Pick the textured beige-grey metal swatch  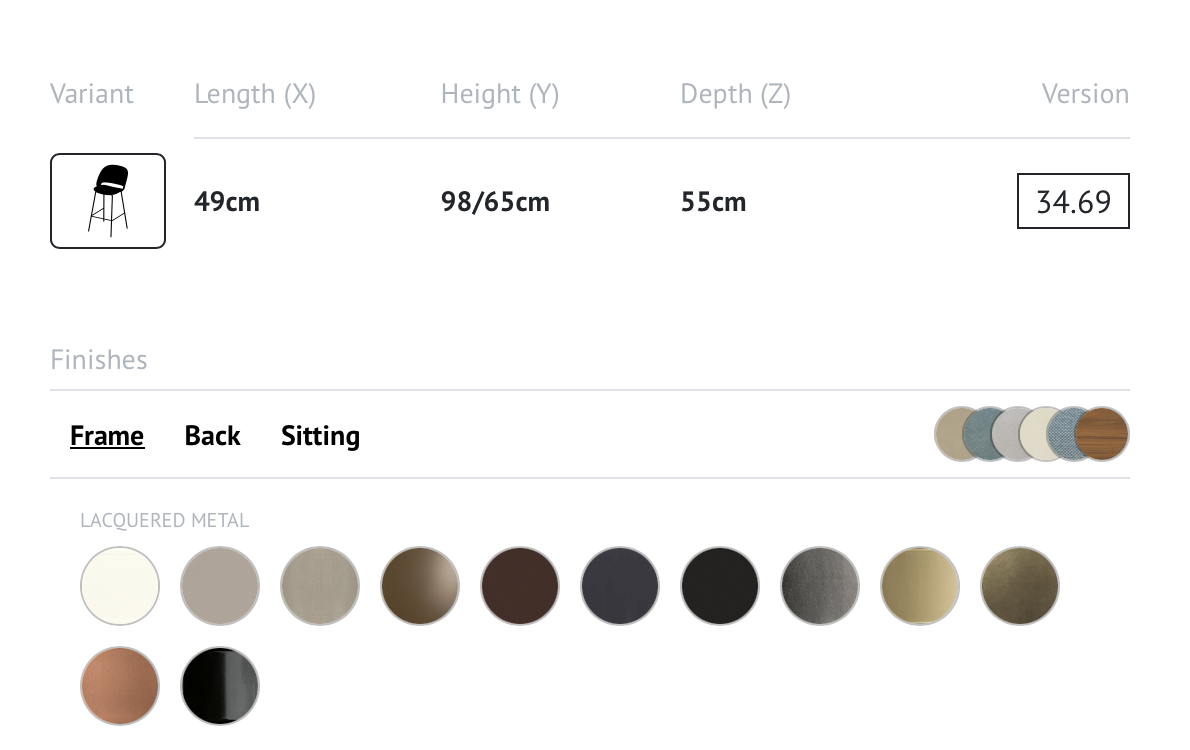click(320, 586)
